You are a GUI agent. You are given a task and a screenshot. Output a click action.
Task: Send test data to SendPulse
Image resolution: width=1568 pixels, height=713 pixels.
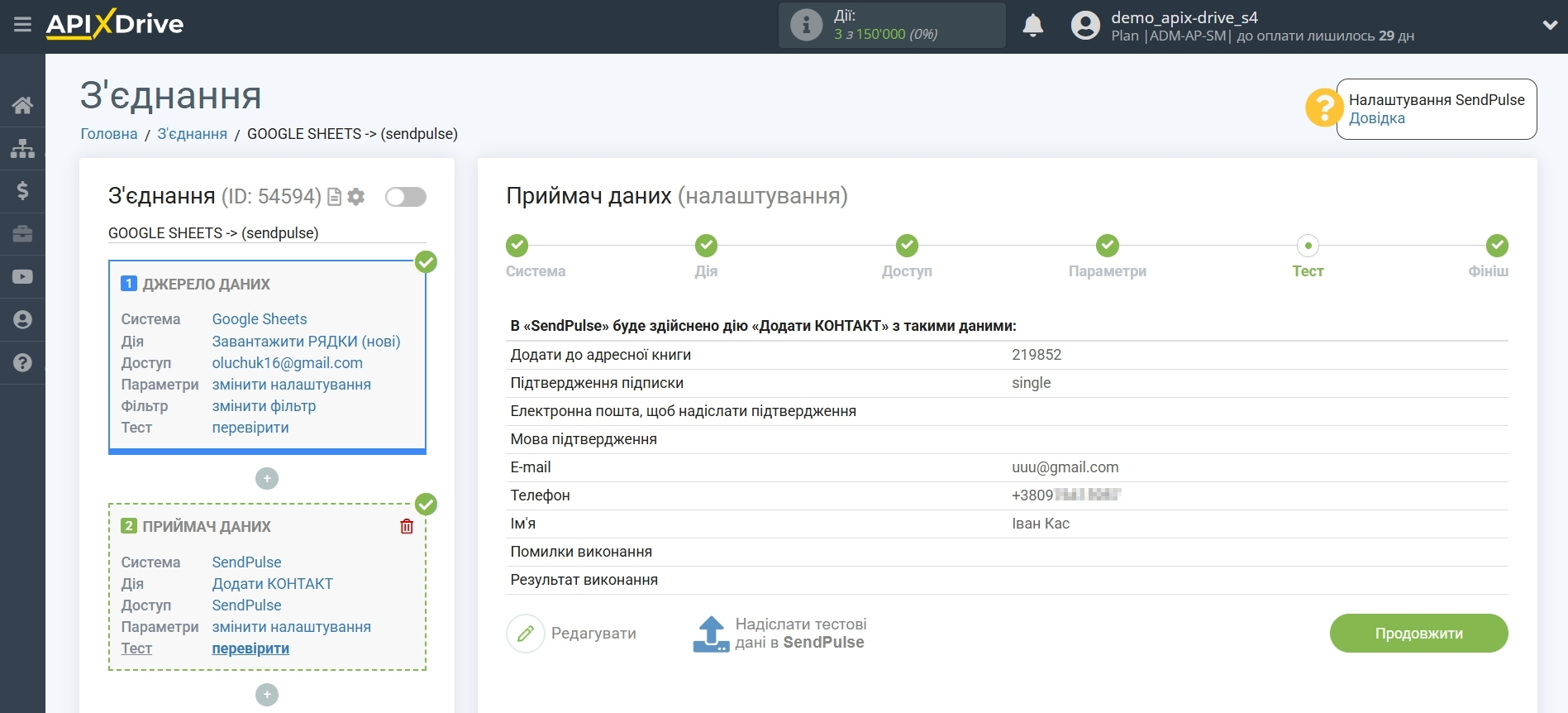coord(800,634)
